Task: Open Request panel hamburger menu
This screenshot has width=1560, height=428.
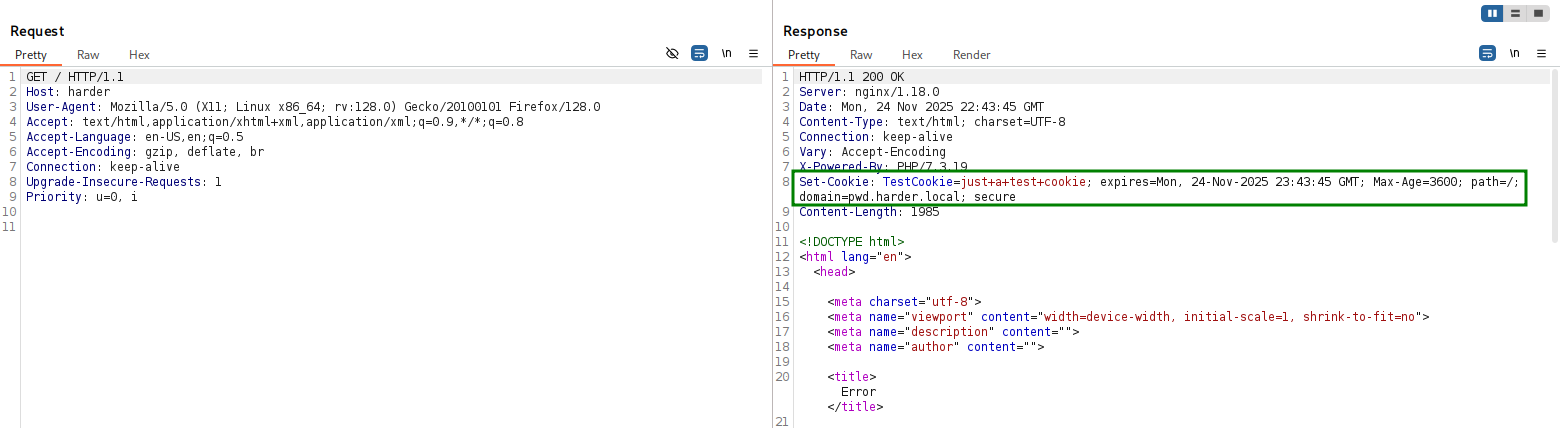Action: click(753, 54)
